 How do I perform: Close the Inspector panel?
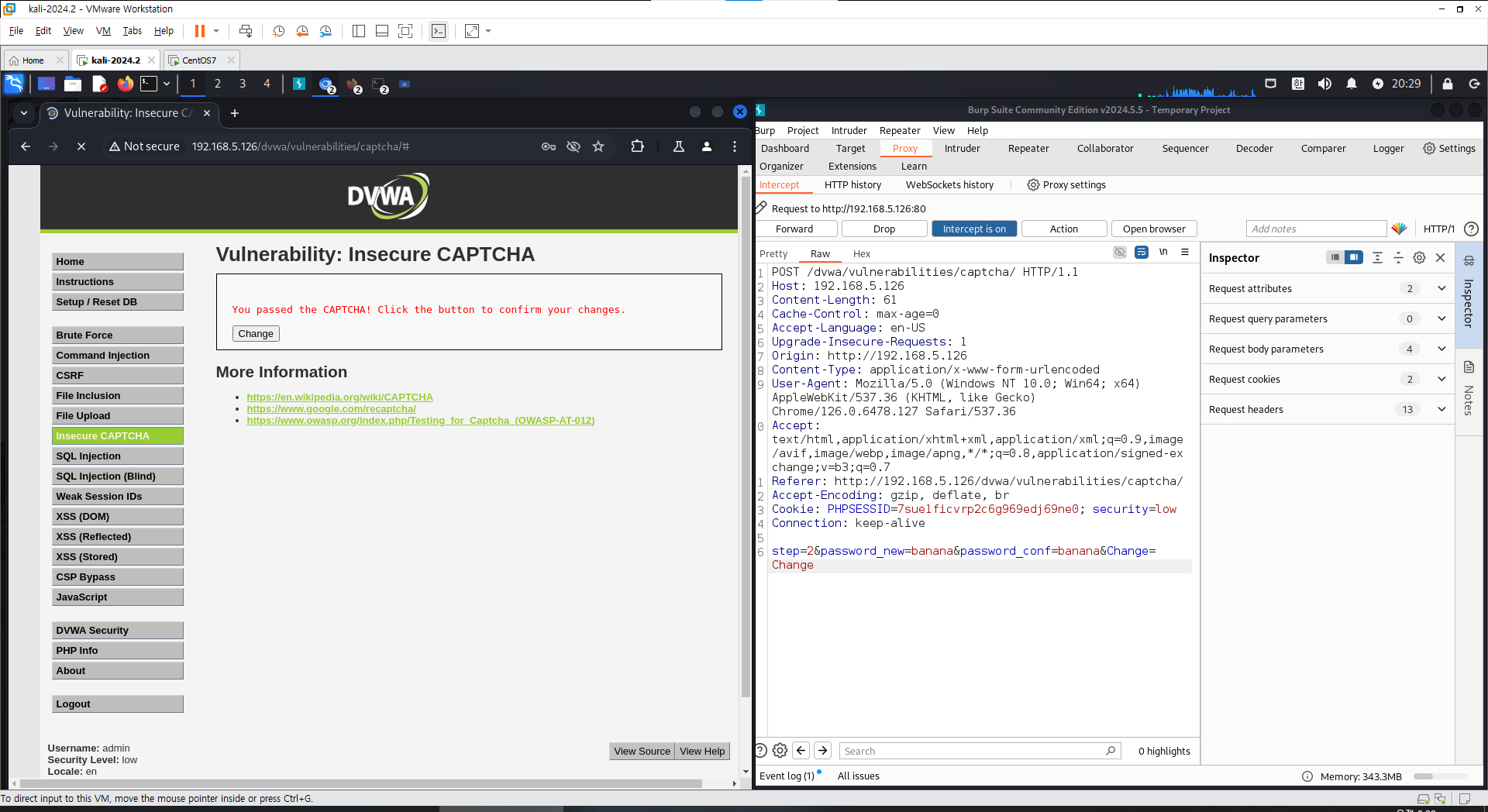coord(1441,258)
